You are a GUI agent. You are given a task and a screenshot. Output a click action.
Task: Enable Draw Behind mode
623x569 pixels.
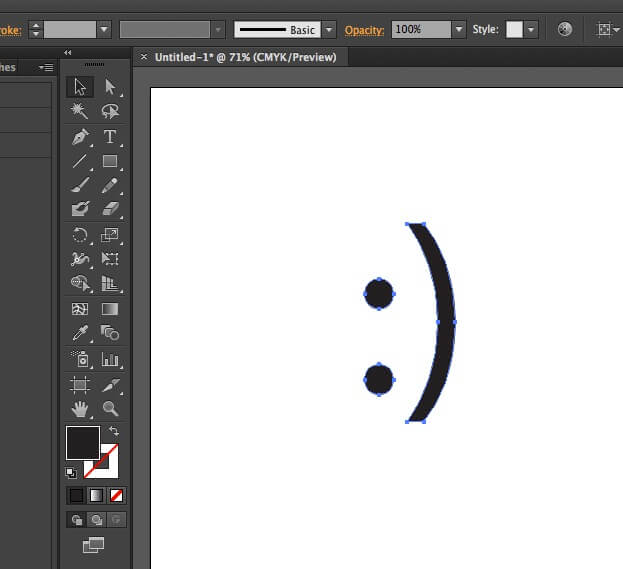(96, 519)
